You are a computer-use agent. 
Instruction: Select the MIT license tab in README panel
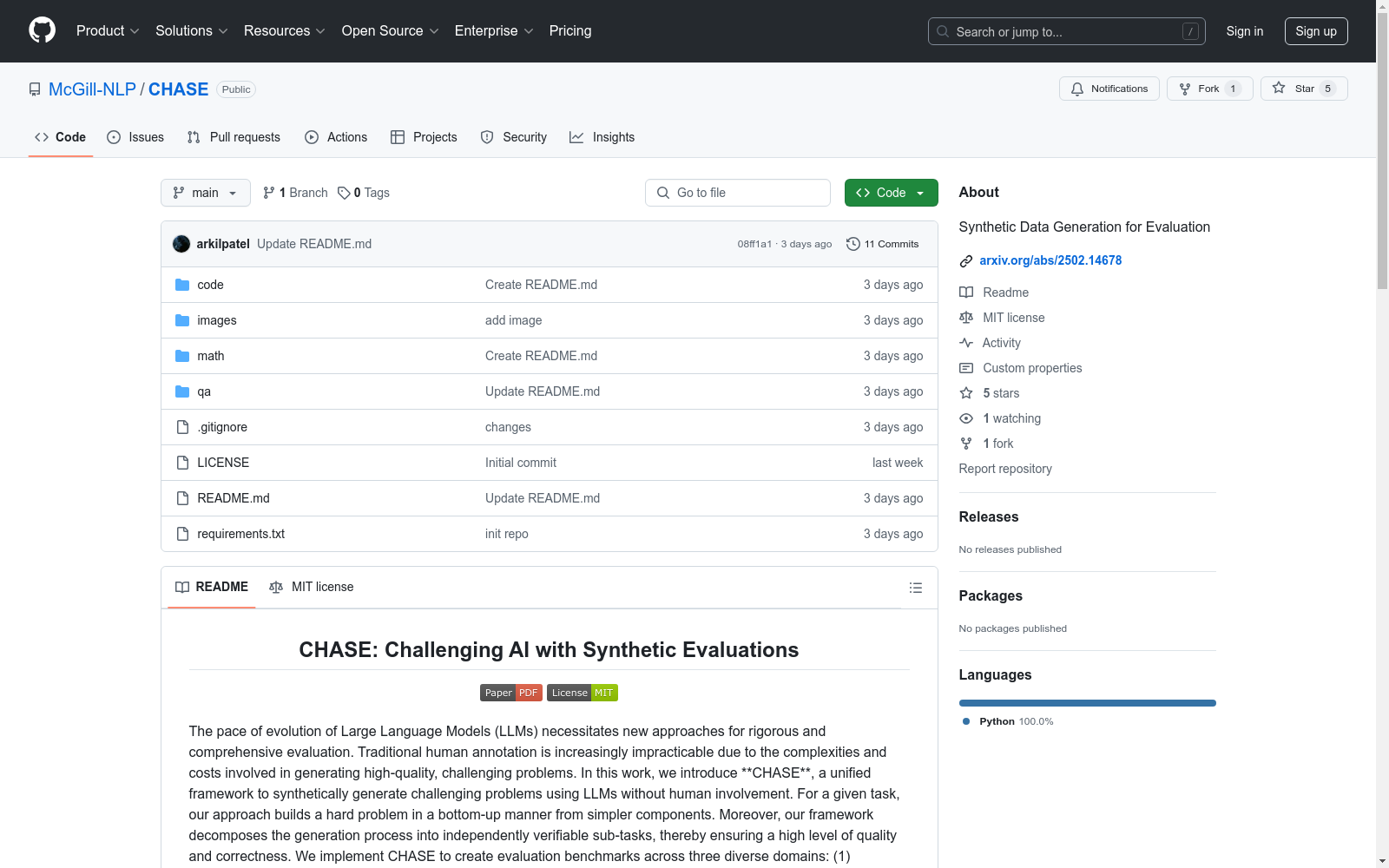[312, 587]
